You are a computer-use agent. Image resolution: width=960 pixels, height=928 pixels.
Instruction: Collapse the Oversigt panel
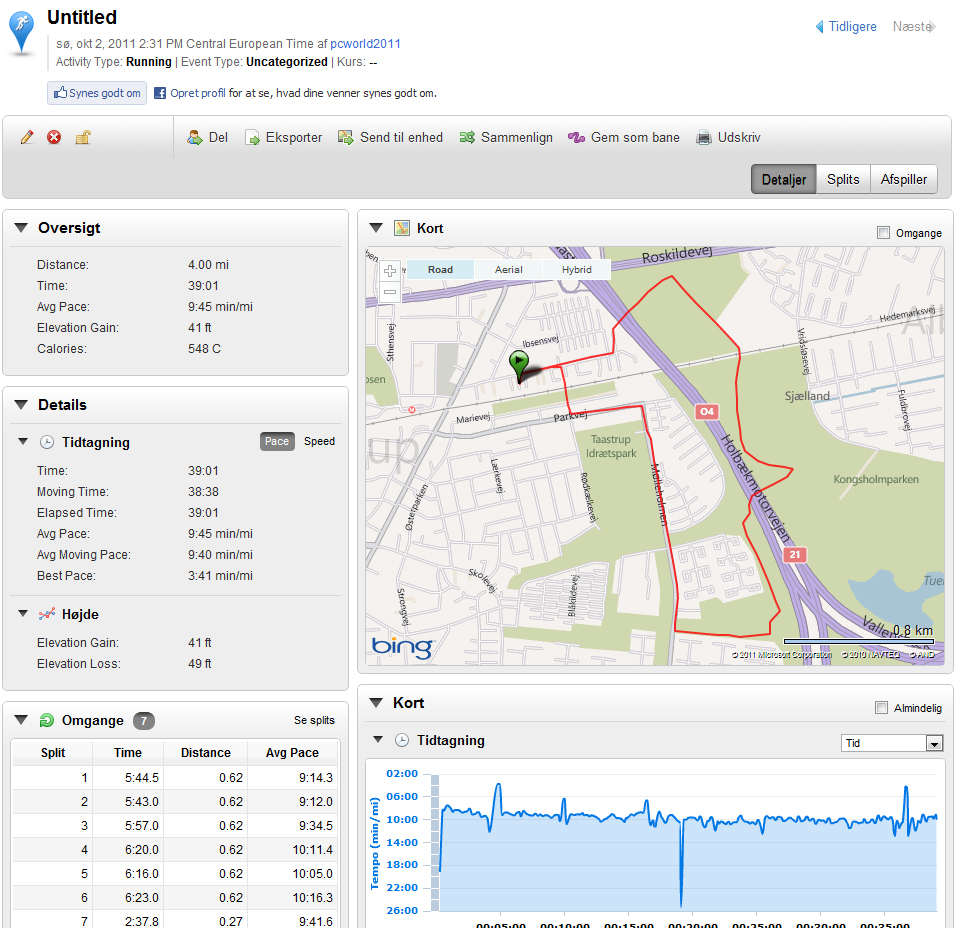(21, 228)
